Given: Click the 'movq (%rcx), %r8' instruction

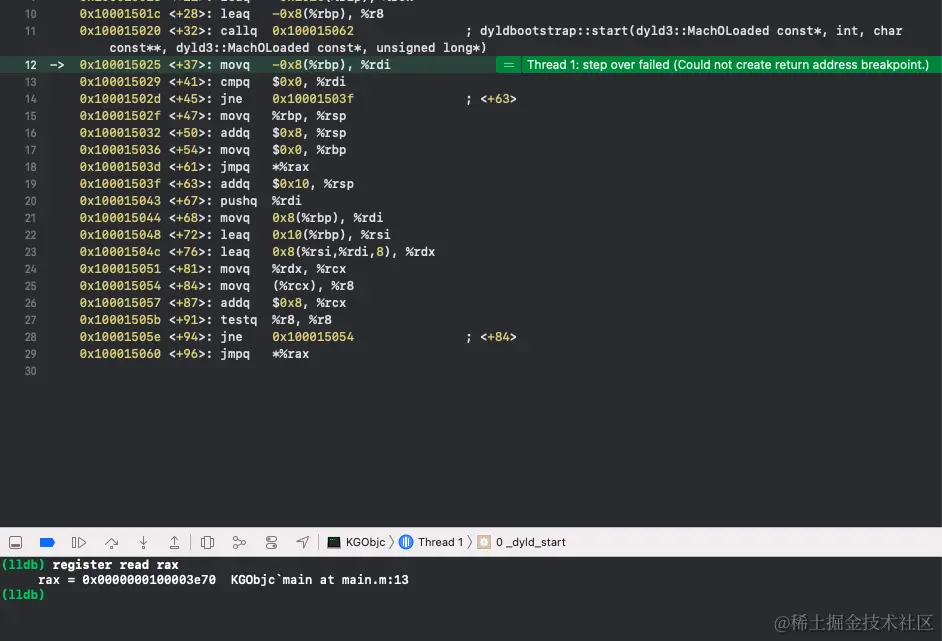Looking at the screenshot, I should point(287,286).
